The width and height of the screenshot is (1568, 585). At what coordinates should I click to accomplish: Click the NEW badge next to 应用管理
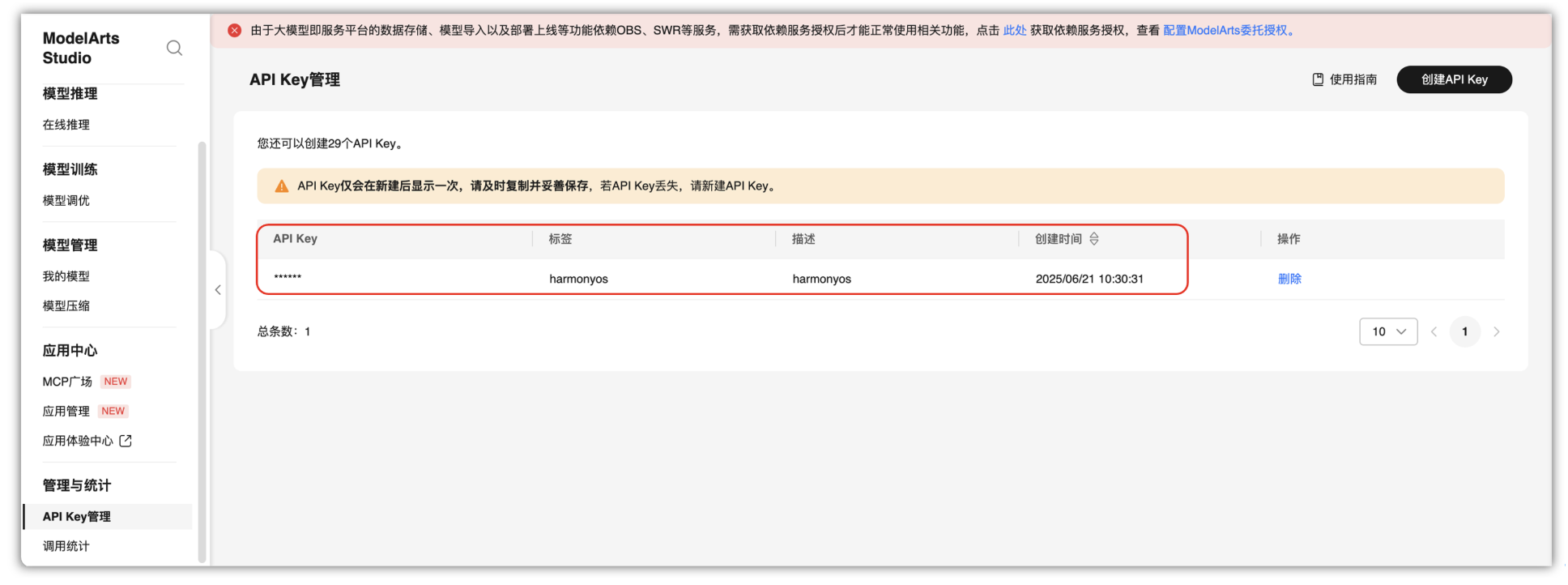pyautogui.click(x=113, y=411)
